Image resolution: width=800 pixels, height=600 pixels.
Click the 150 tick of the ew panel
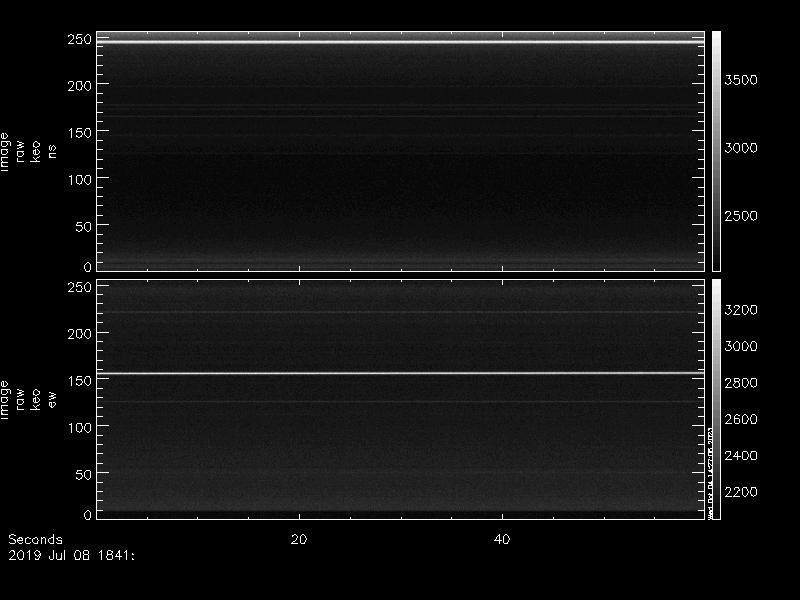pos(79,380)
